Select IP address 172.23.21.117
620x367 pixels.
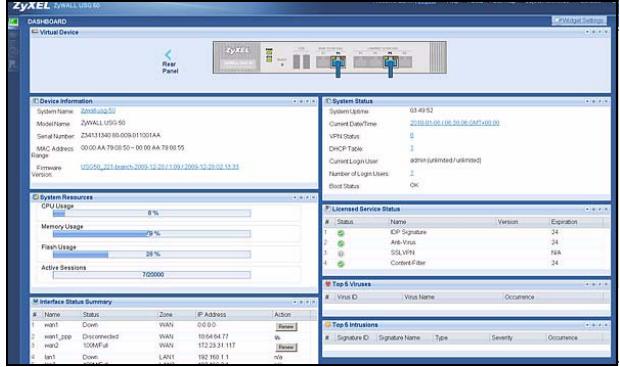point(216,345)
